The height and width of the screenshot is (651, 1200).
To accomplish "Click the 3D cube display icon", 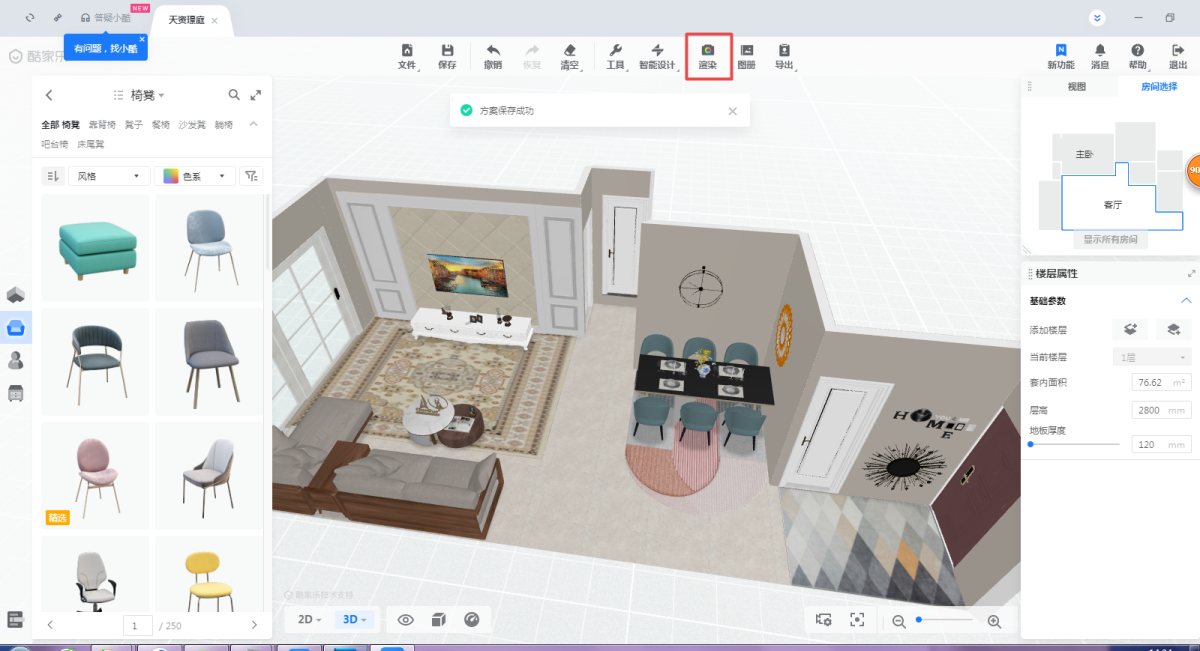I will (438, 620).
